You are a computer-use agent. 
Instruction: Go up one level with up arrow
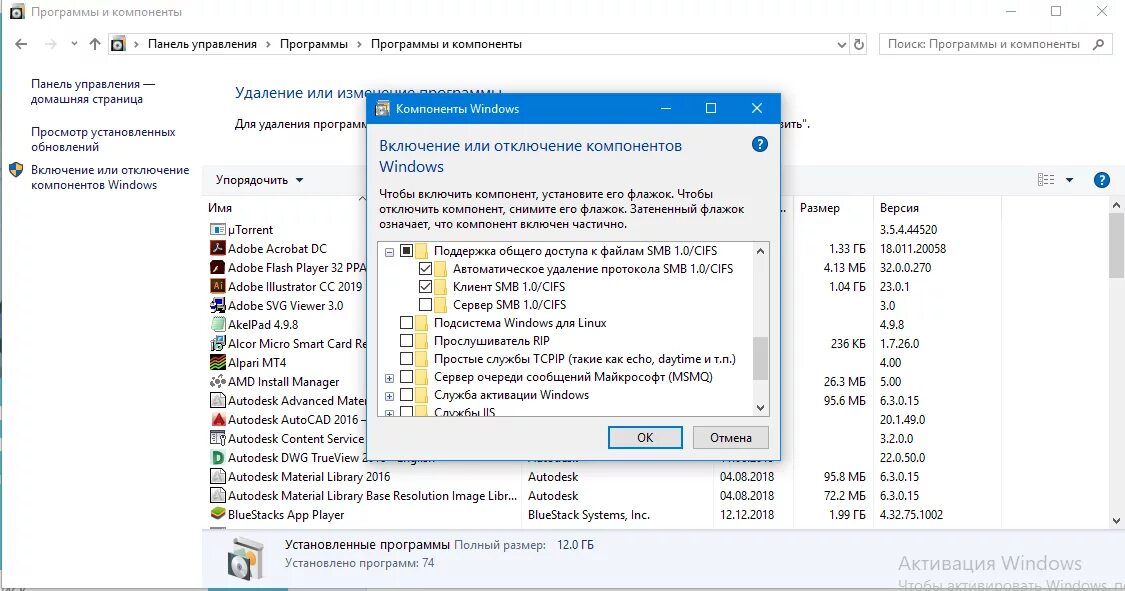(95, 44)
